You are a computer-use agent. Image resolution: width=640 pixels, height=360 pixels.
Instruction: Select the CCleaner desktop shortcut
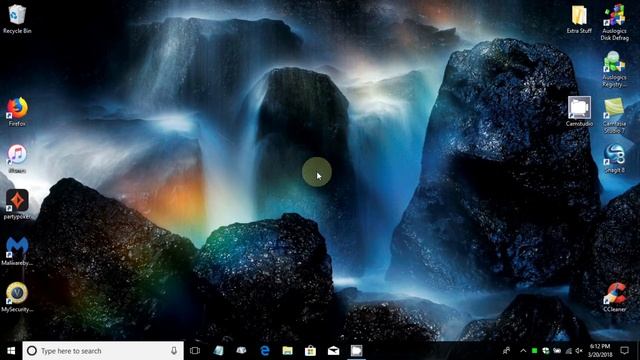(x=614, y=298)
